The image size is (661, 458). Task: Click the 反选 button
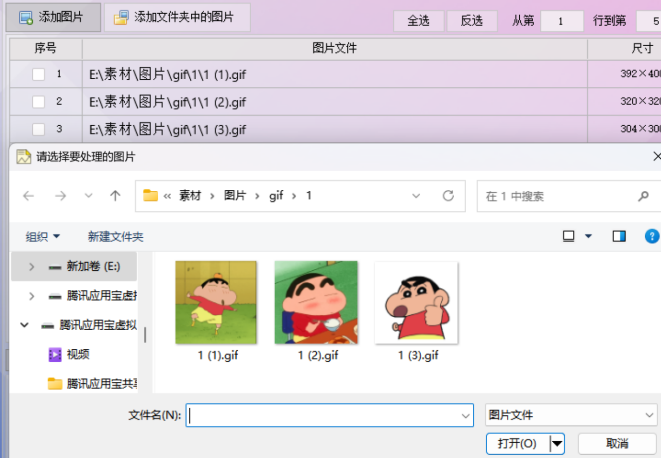point(472,21)
